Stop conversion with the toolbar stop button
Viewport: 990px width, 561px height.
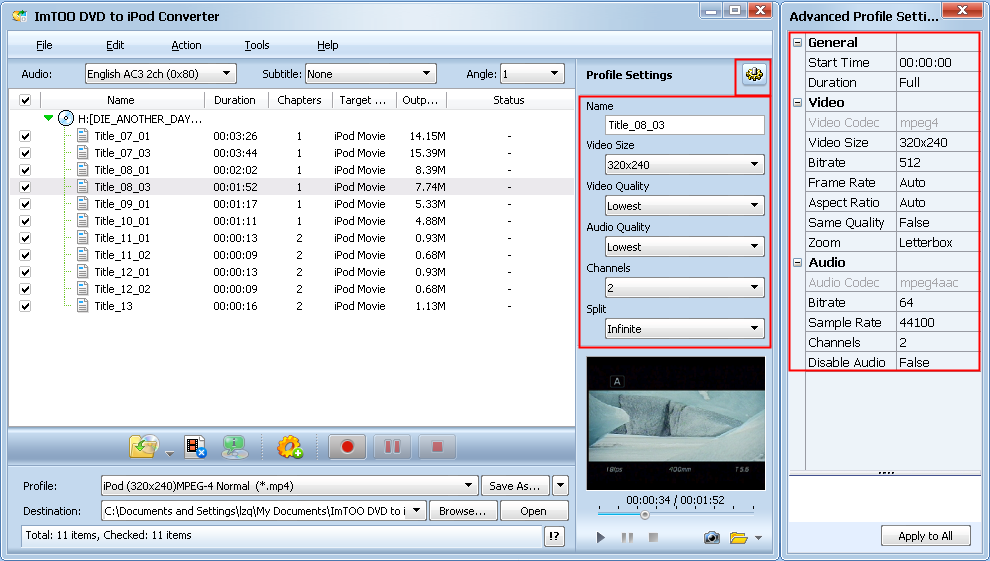click(437, 447)
